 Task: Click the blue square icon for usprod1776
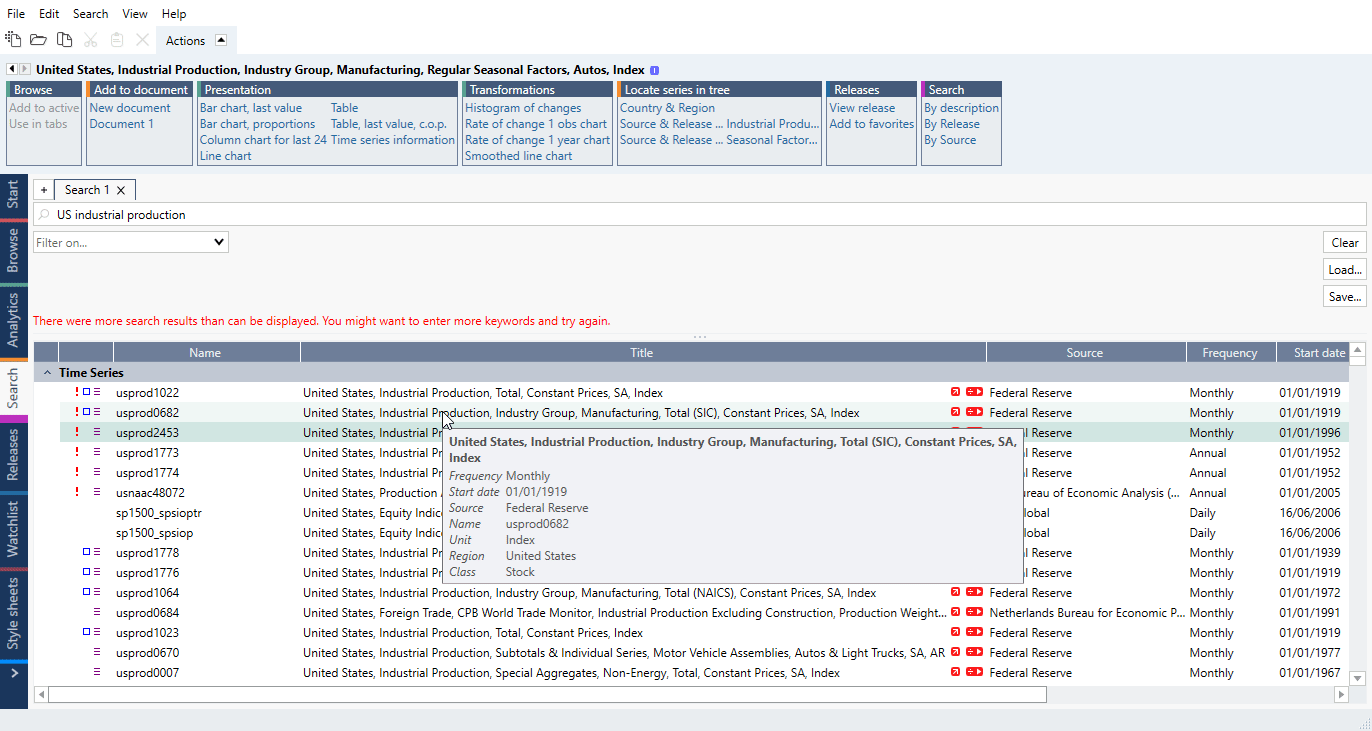click(x=86, y=572)
